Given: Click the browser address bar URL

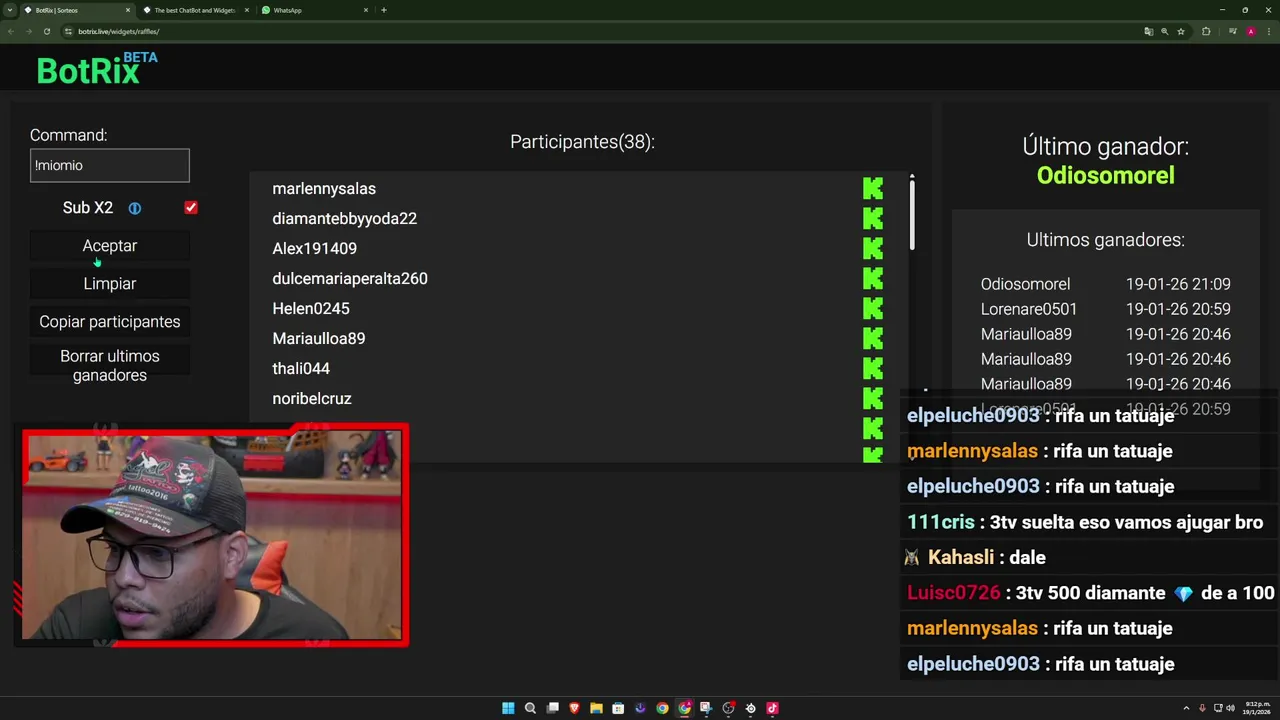Looking at the screenshot, I should point(120,31).
